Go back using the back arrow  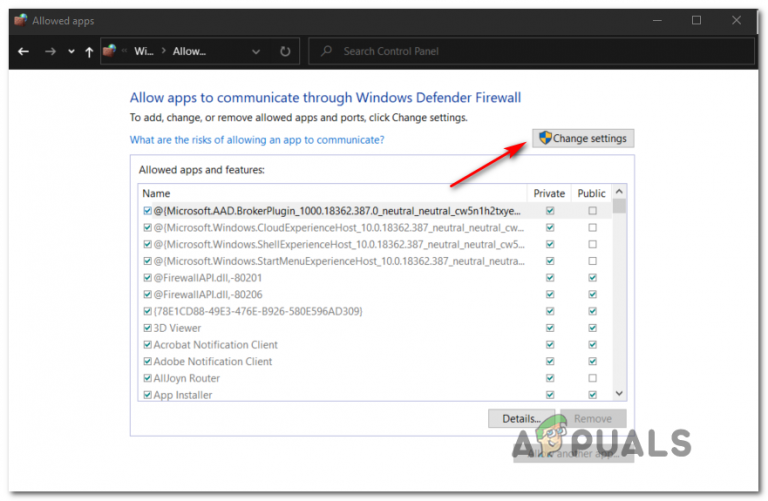23,51
